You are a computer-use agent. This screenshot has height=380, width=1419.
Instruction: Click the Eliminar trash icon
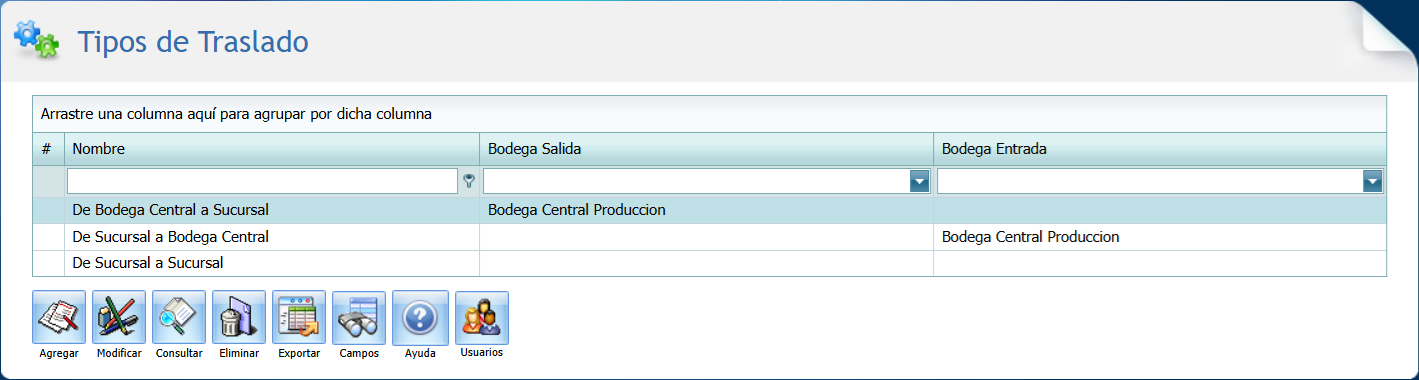tap(239, 318)
